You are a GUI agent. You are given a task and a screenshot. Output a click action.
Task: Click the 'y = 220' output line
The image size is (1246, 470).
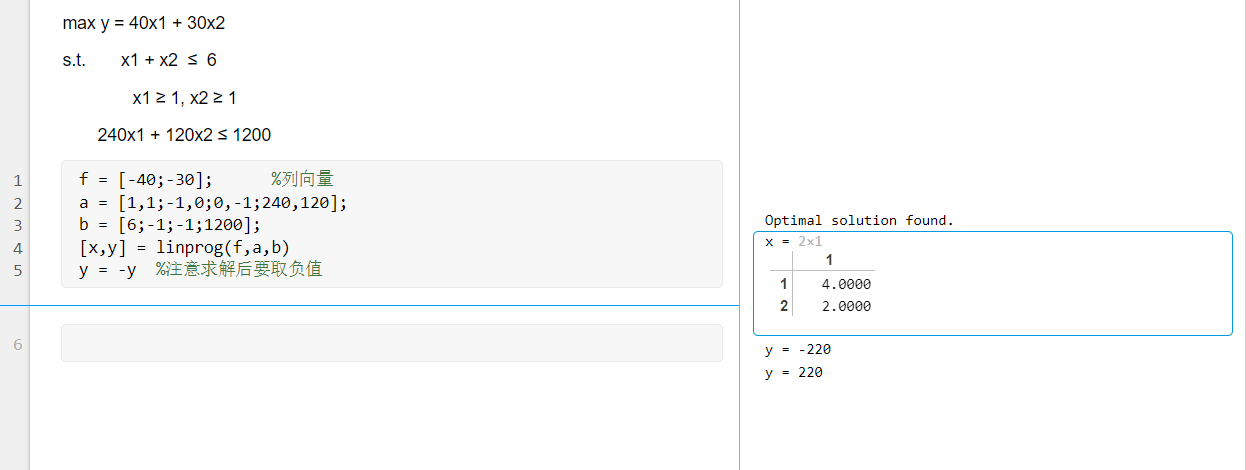tap(793, 372)
